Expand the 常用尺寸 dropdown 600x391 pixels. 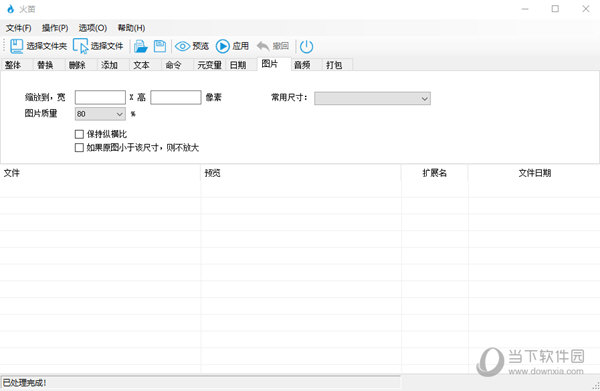click(372, 98)
